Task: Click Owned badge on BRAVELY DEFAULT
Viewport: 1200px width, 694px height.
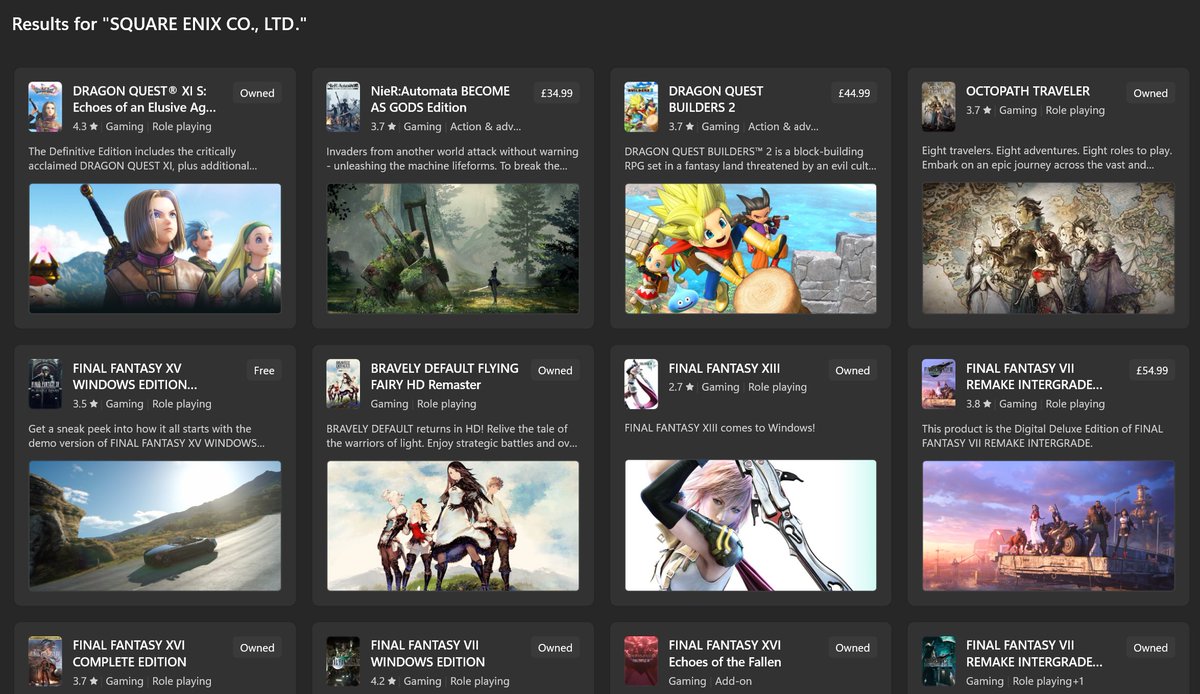Action: point(555,370)
